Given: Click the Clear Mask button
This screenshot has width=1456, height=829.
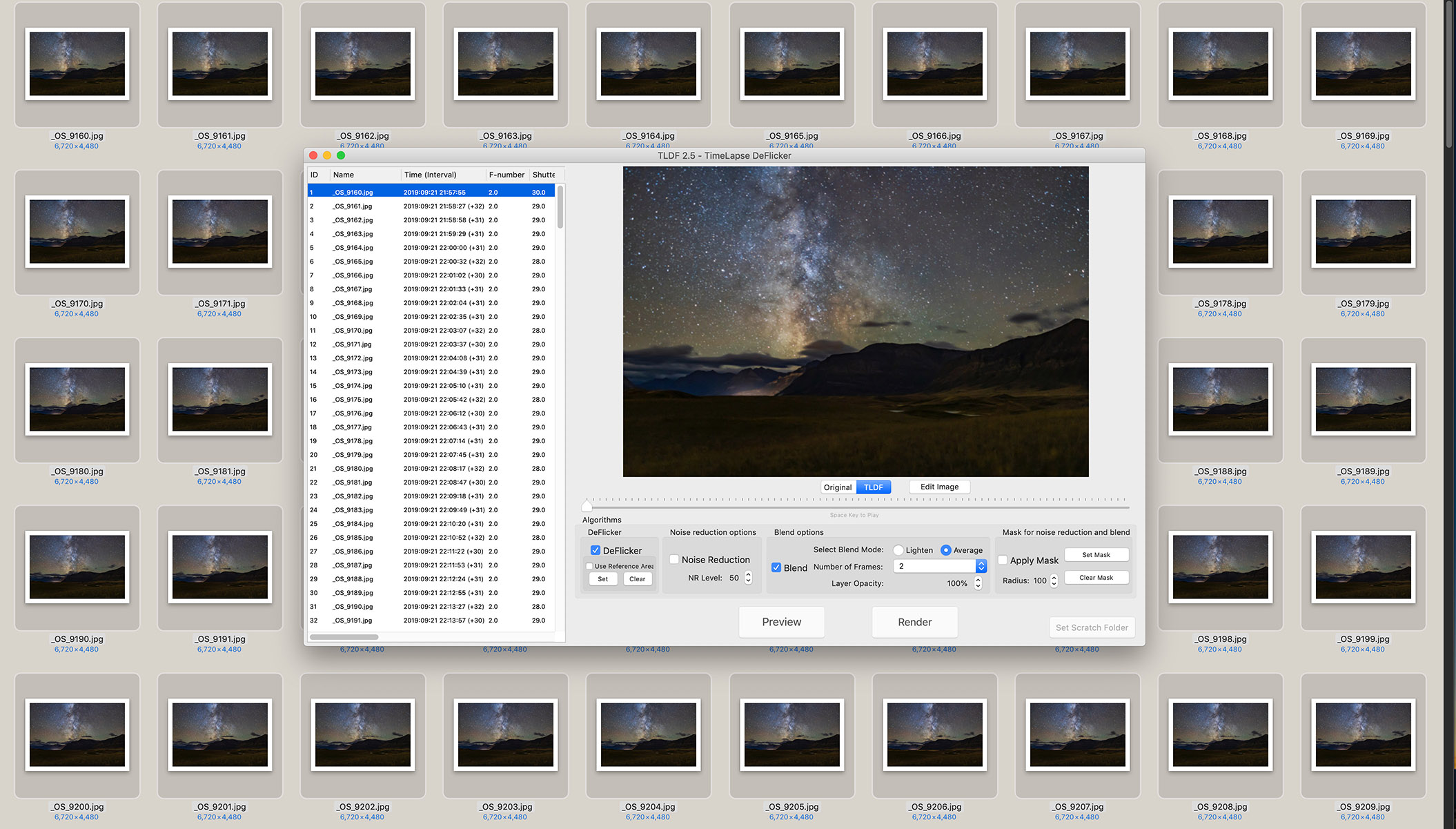Looking at the screenshot, I should click(x=1096, y=578).
